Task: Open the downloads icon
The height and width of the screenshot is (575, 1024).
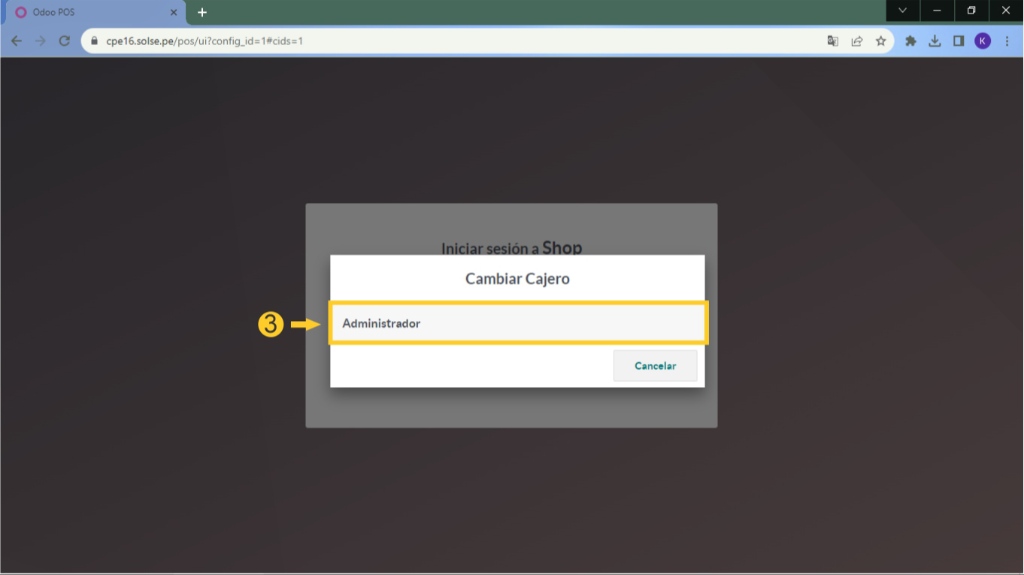Action: 935,41
